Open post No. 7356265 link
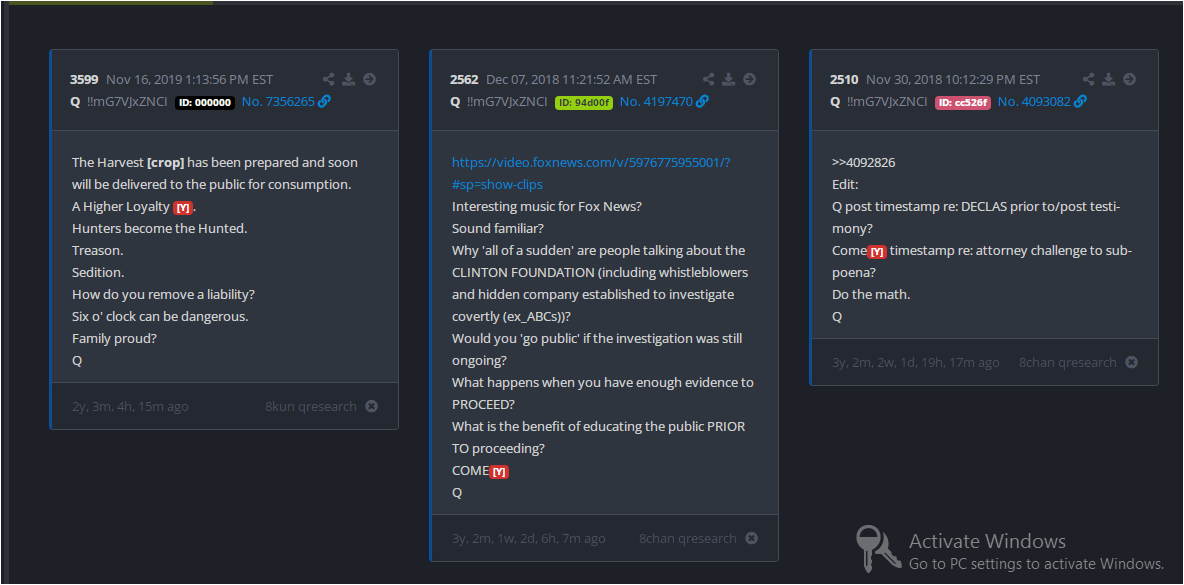Screen dimensions: 1184x585 pyautogui.click(x=278, y=101)
